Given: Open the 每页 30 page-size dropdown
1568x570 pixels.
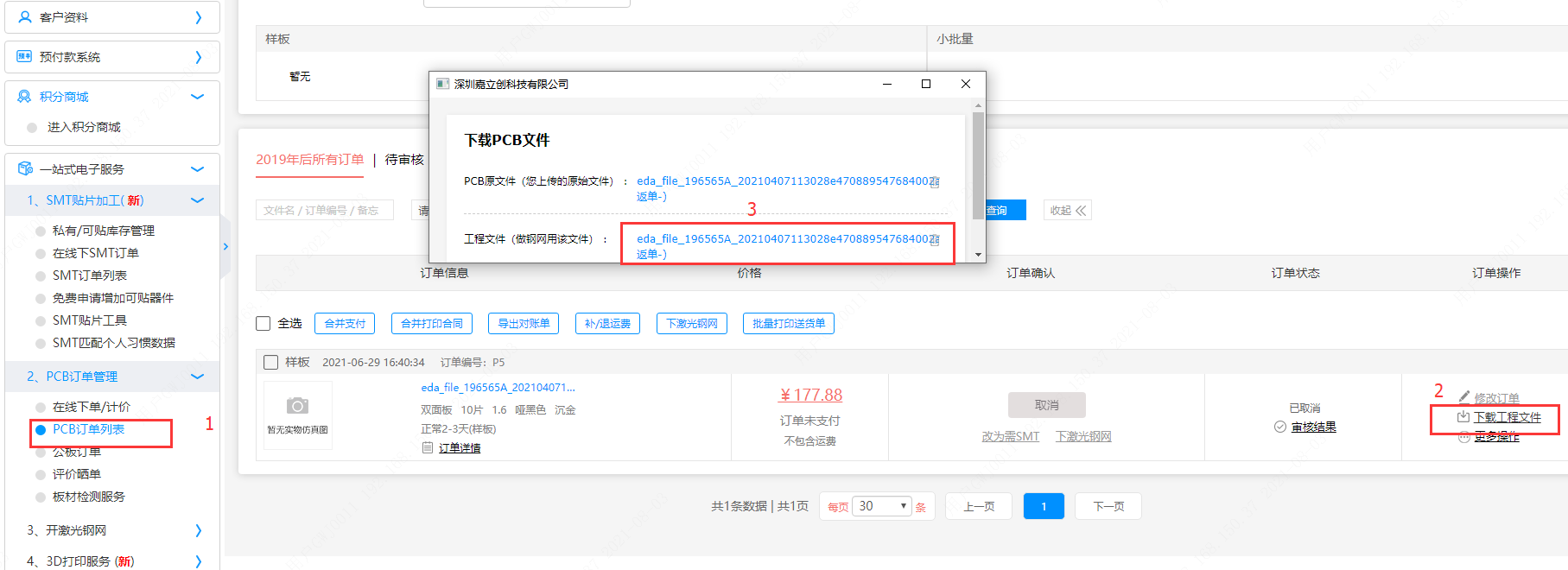Looking at the screenshot, I should point(881,506).
